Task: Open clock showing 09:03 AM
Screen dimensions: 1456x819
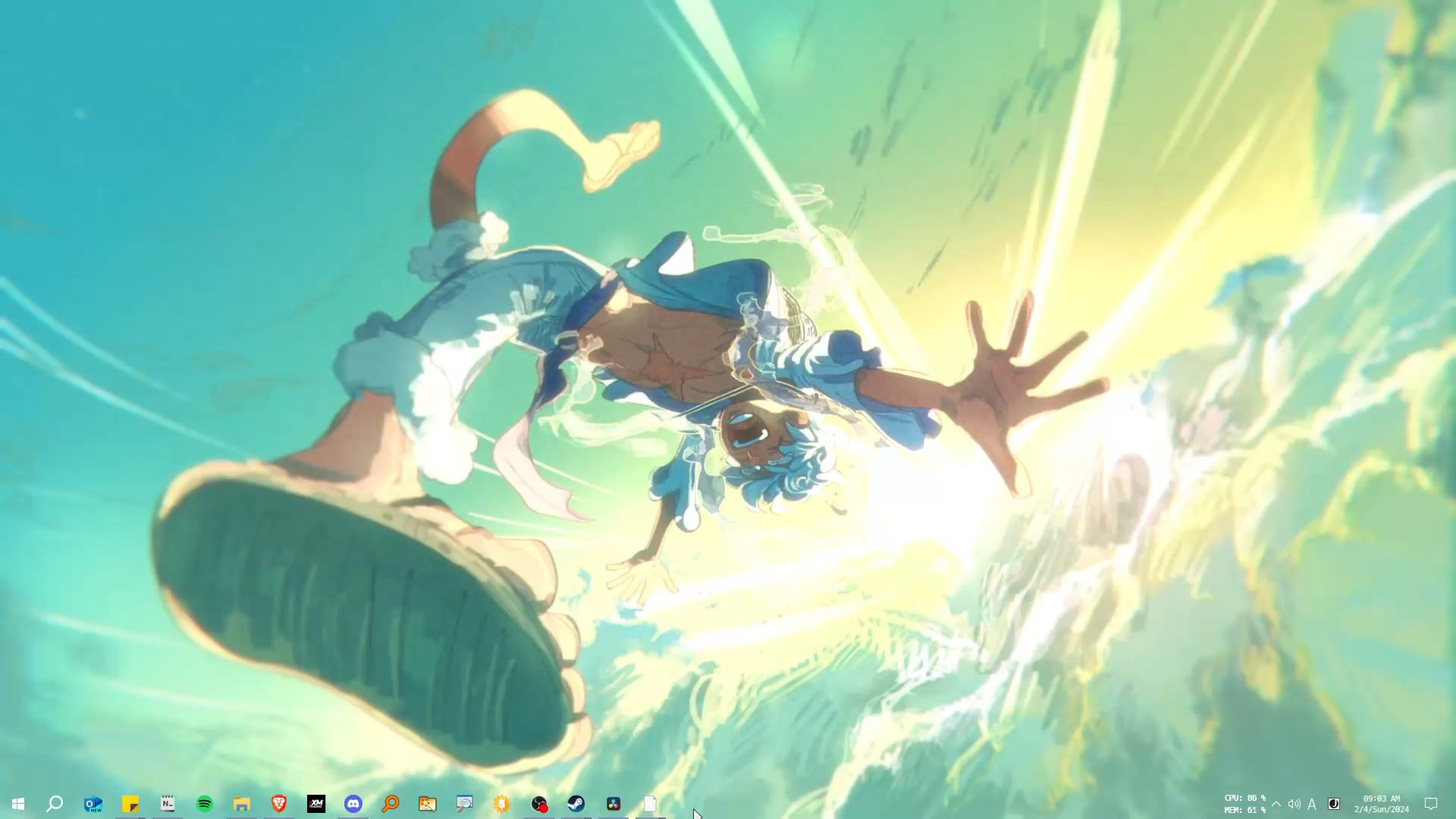Action: click(x=1382, y=804)
